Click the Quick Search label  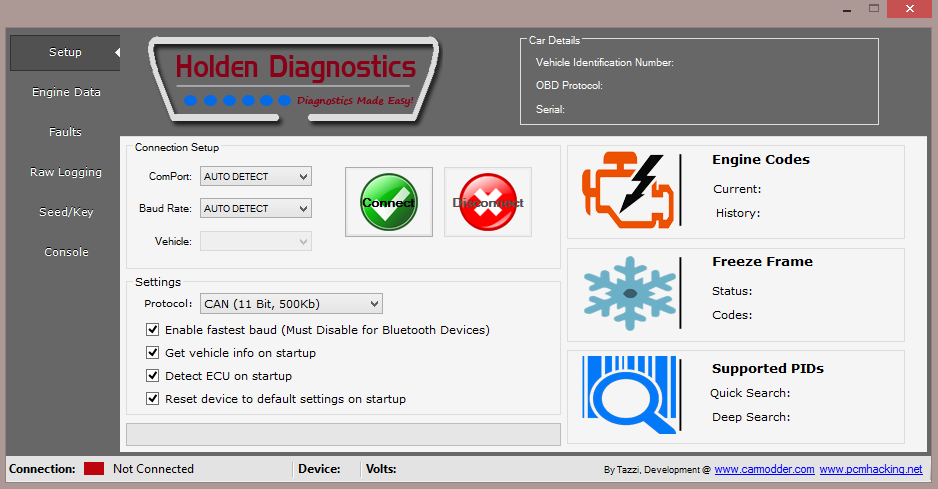click(x=750, y=393)
